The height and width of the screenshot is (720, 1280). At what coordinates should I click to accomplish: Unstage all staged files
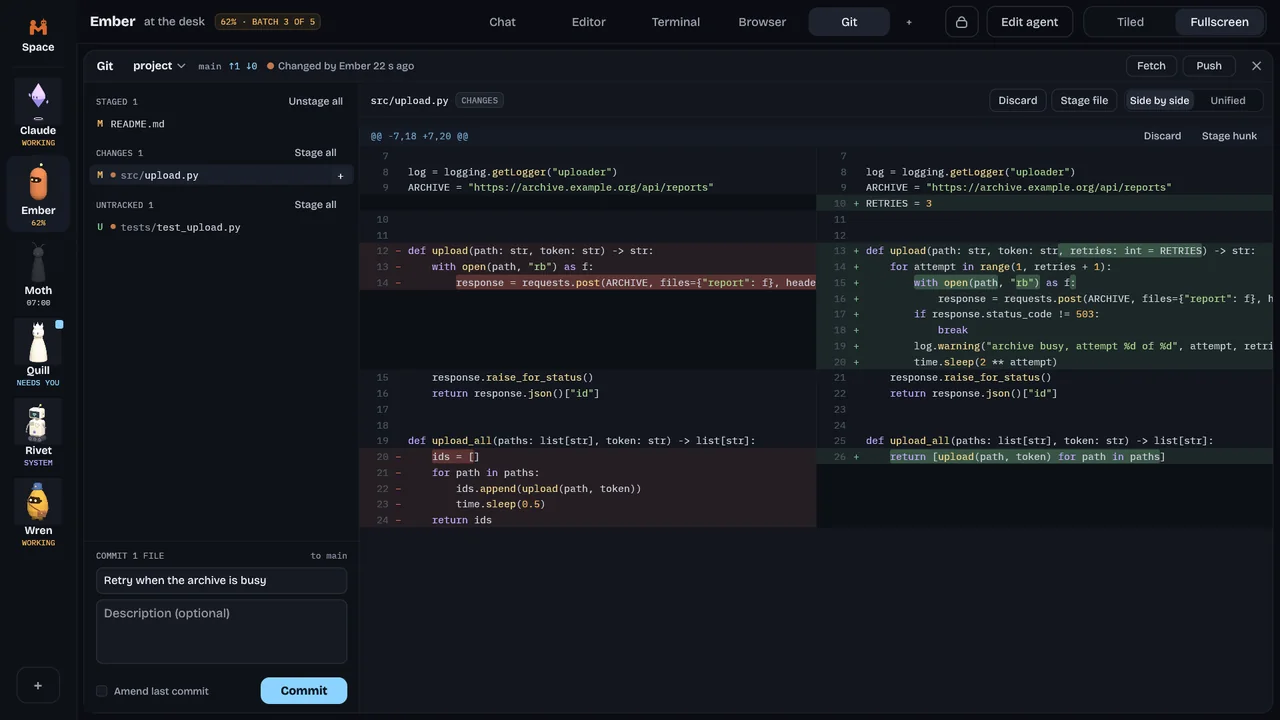pyautogui.click(x=316, y=102)
